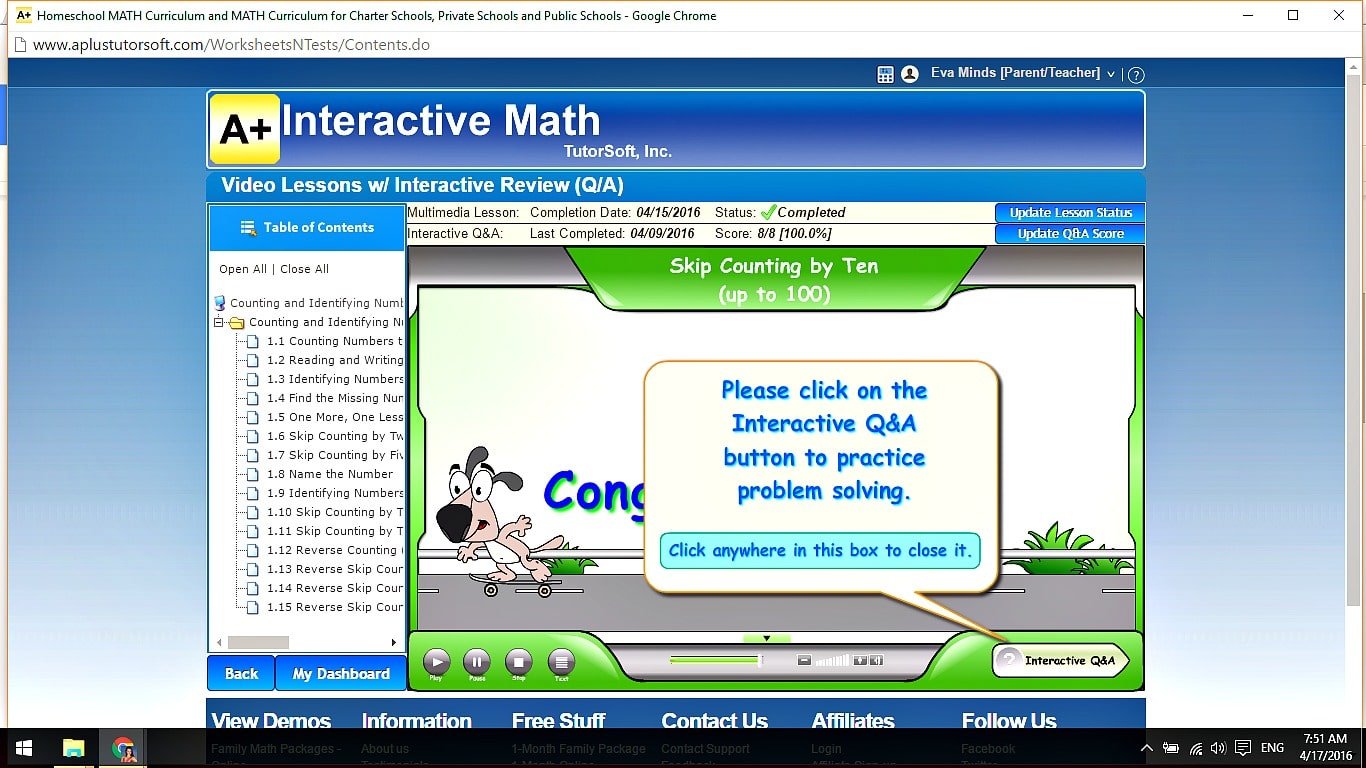Click the page icon beside lesson 1.9
1366x768 pixels.
click(252, 493)
